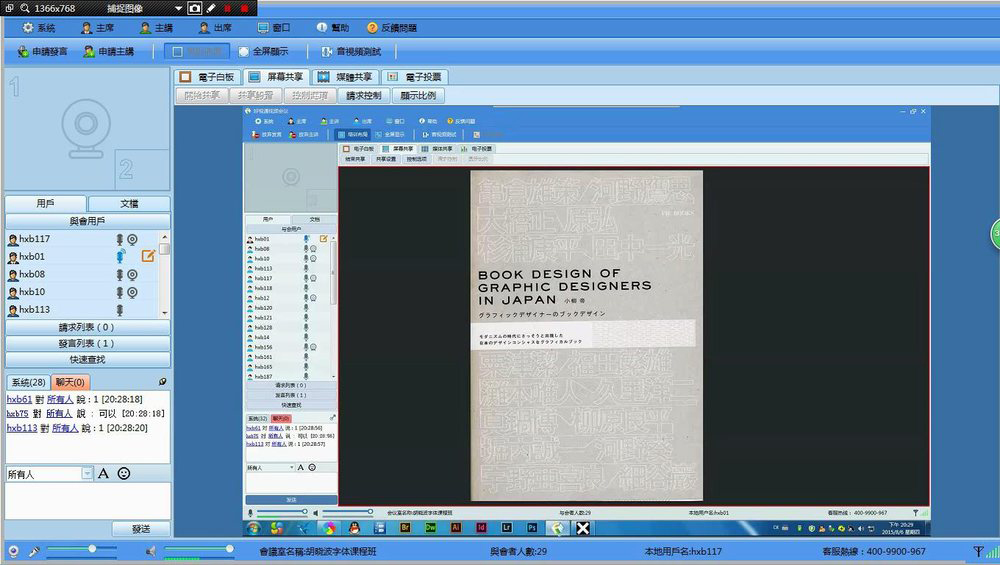
Task: Open the 幫助 menu
Action: (x=333, y=28)
